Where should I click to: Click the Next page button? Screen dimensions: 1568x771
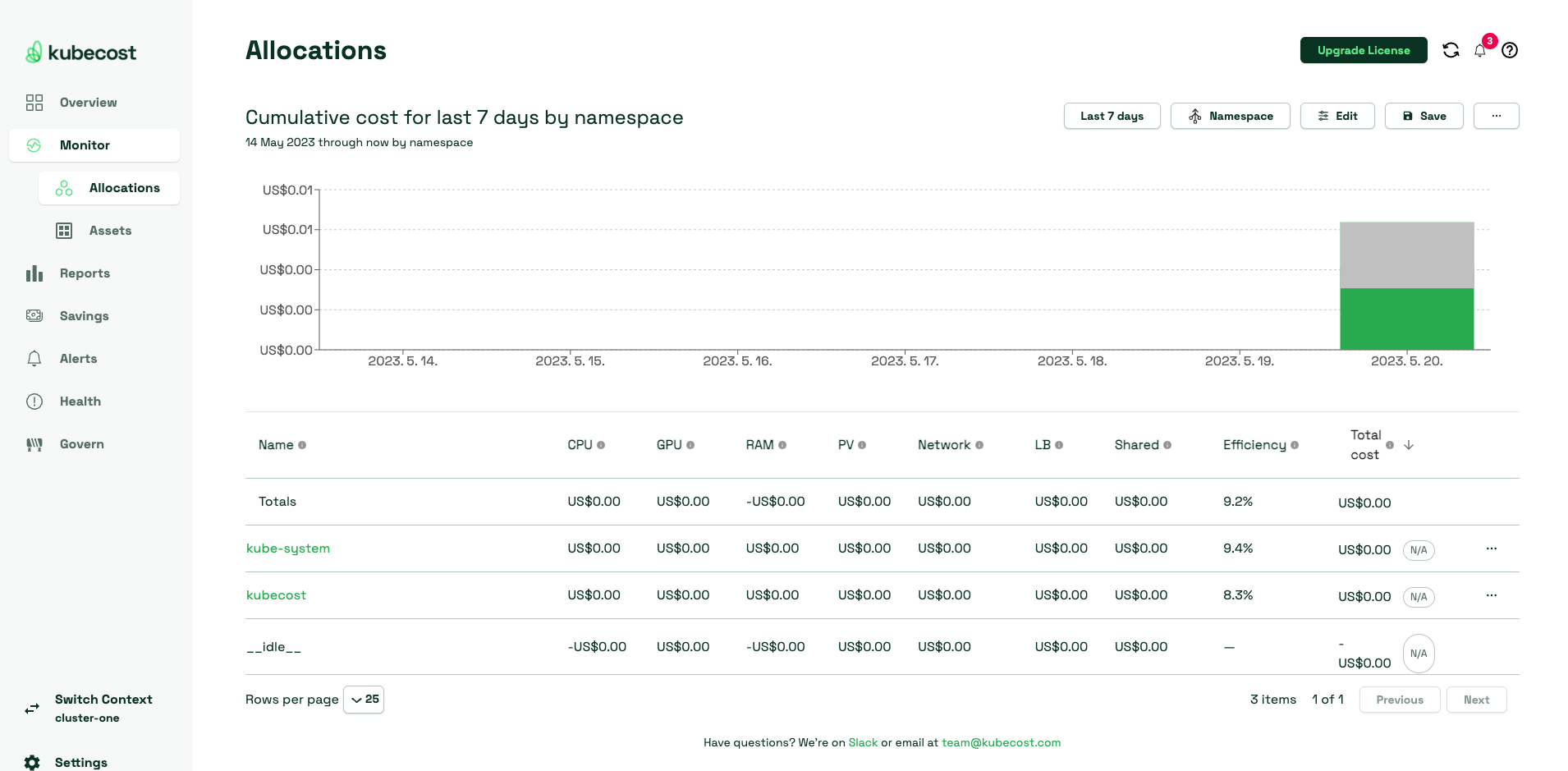pos(1476,700)
